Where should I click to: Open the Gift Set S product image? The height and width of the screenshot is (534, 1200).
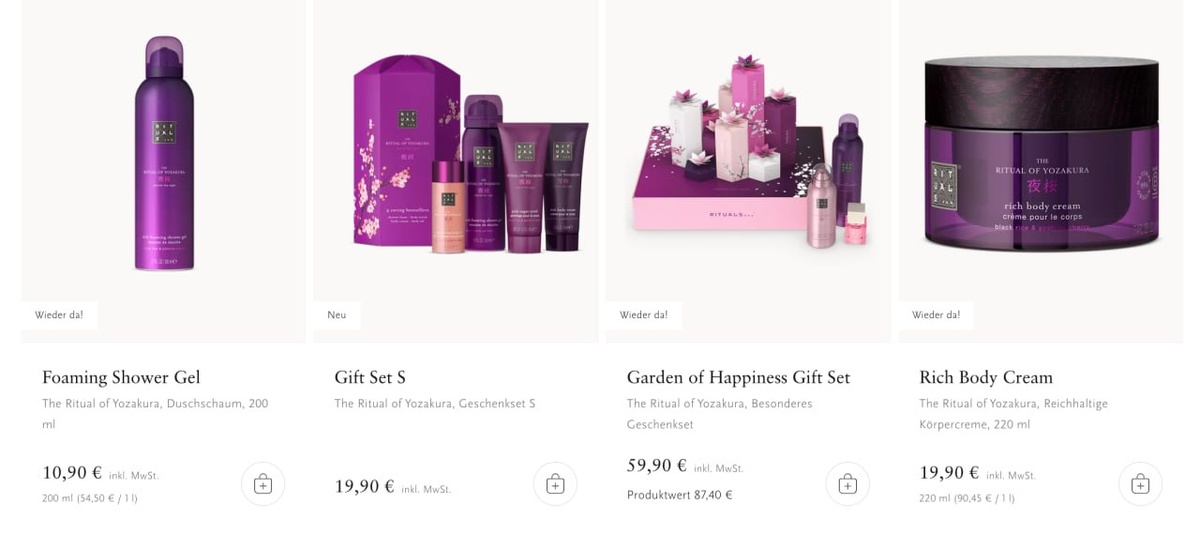coord(470,150)
